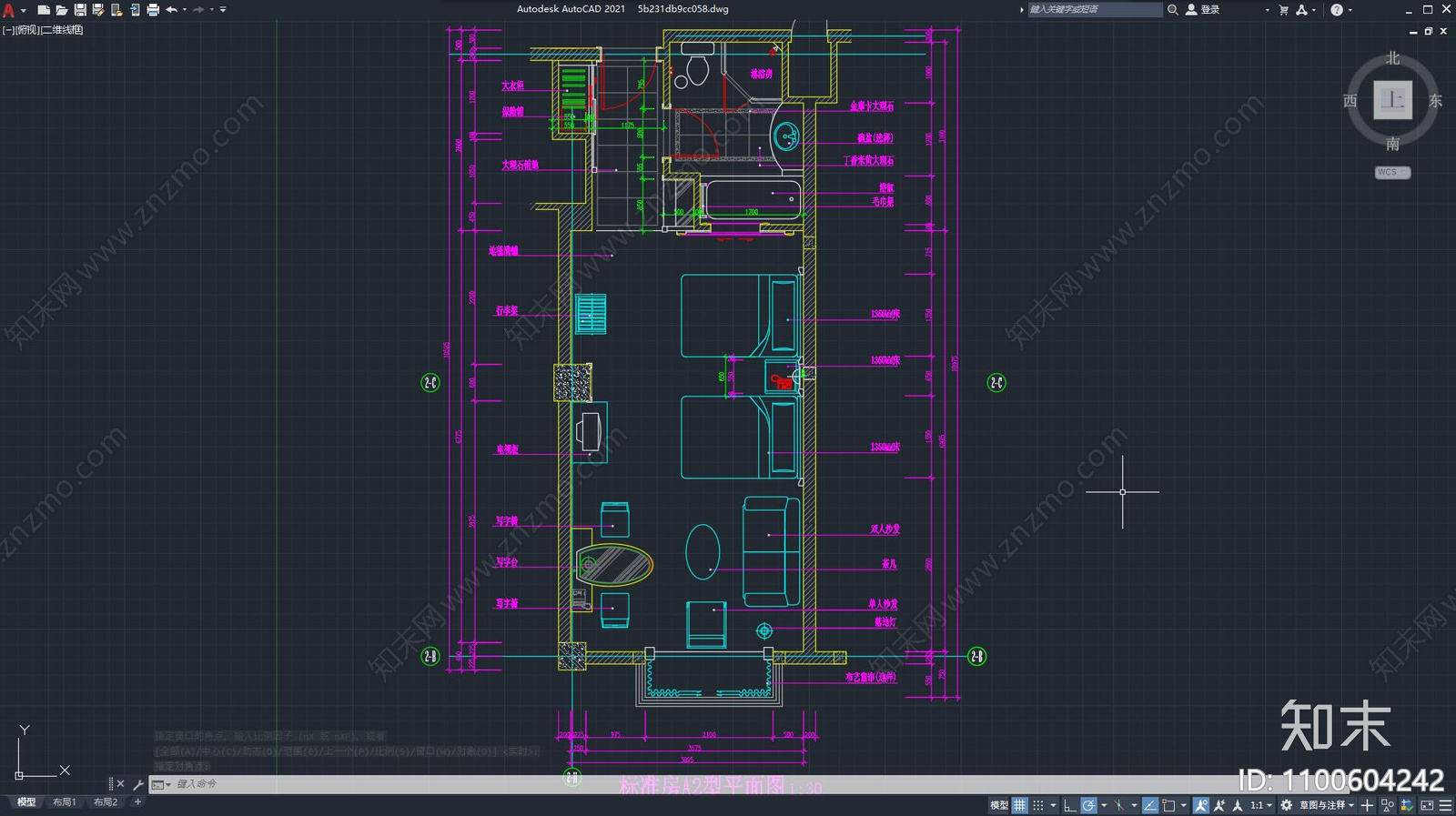
Task: Click the keyword search input field
Action: pyautogui.click(x=1095, y=9)
